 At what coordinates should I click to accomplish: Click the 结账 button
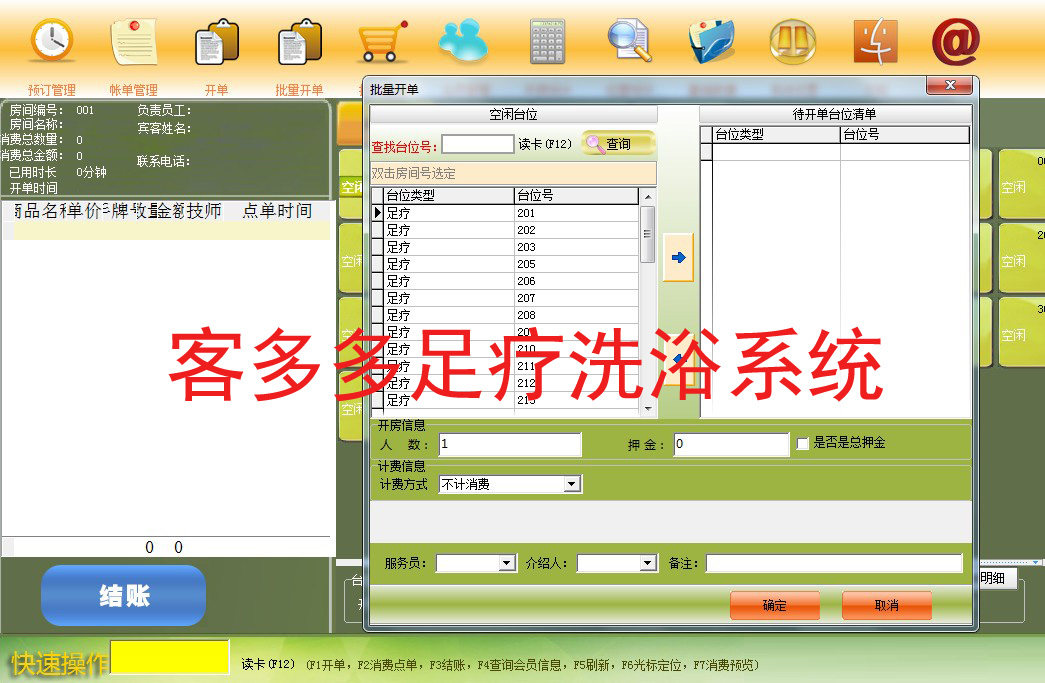click(x=124, y=595)
